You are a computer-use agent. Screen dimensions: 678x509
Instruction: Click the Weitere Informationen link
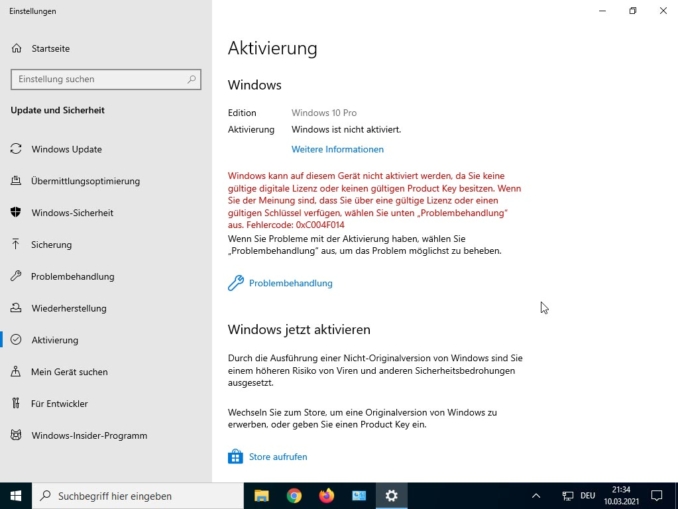(337, 149)
